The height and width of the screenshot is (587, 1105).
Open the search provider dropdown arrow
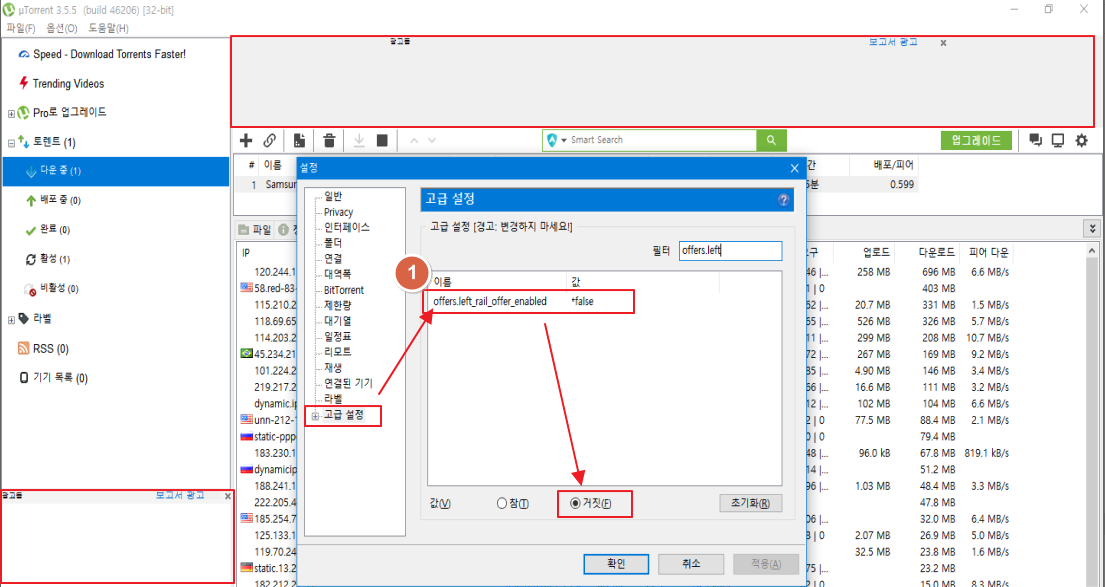[564, 140]
